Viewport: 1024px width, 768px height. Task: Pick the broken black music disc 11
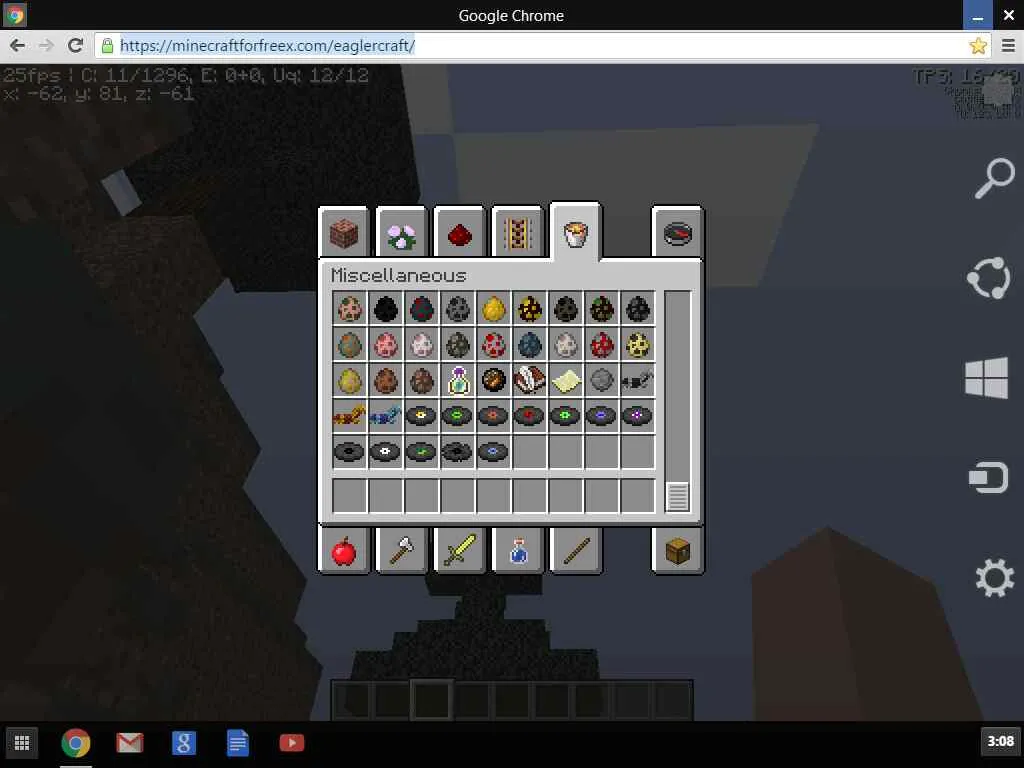(x=457, y=451)
